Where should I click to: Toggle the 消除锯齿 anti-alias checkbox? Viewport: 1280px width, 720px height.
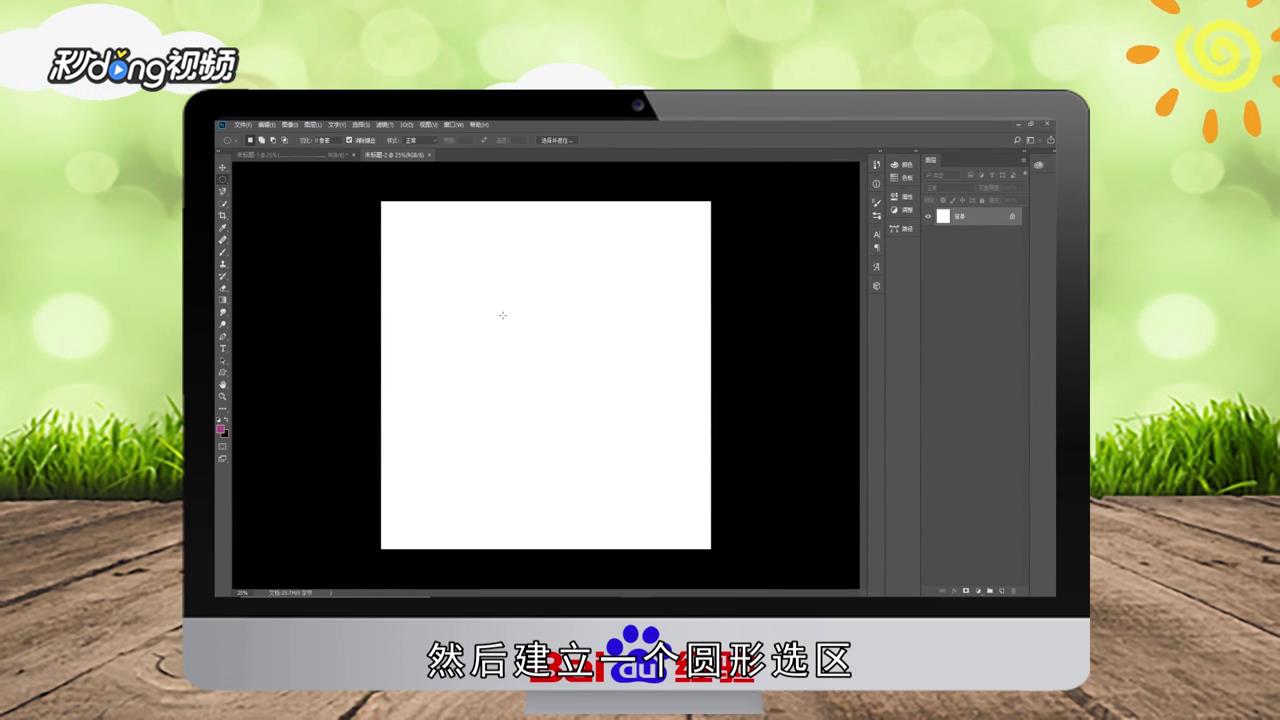[348, 140]
